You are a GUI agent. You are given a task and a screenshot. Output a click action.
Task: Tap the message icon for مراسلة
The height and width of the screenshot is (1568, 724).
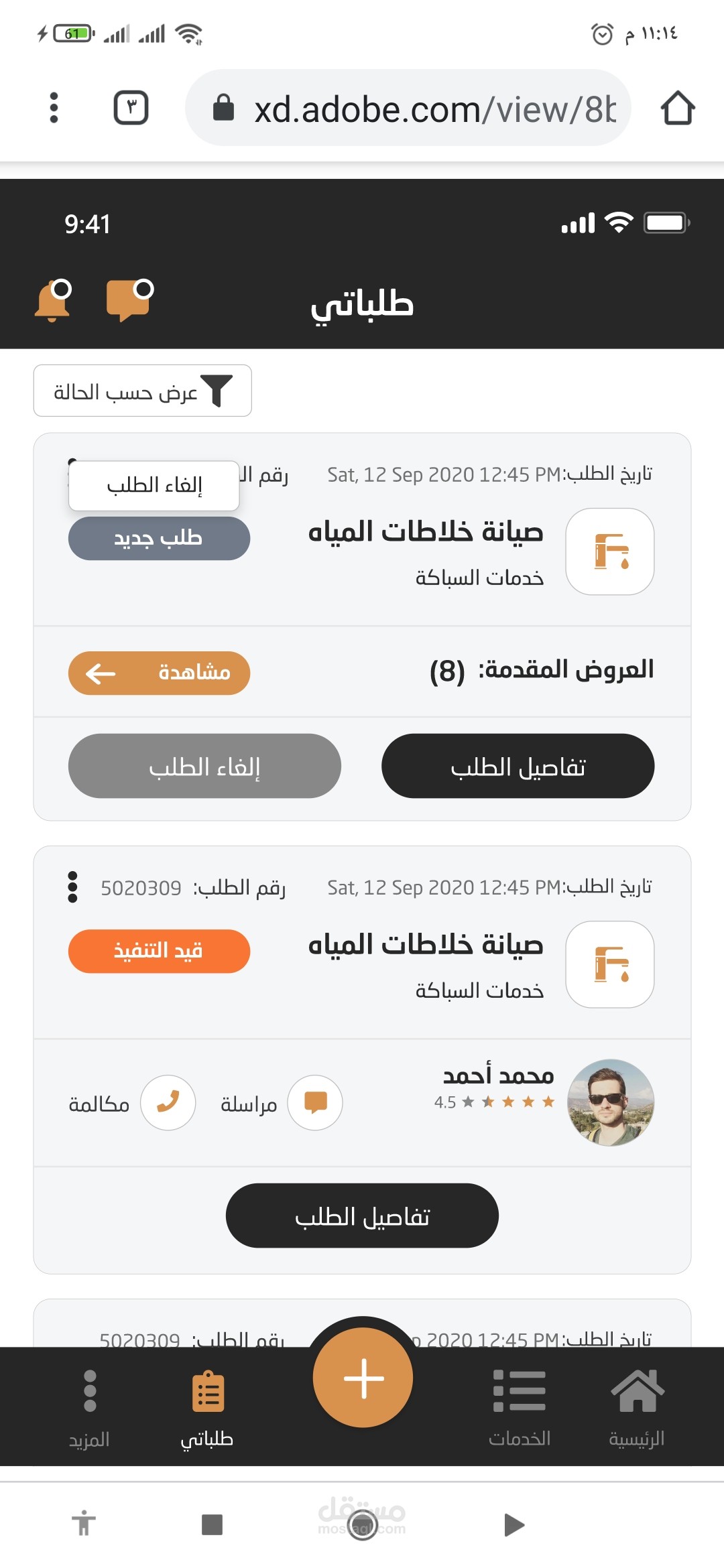[x=315, y=1102]
